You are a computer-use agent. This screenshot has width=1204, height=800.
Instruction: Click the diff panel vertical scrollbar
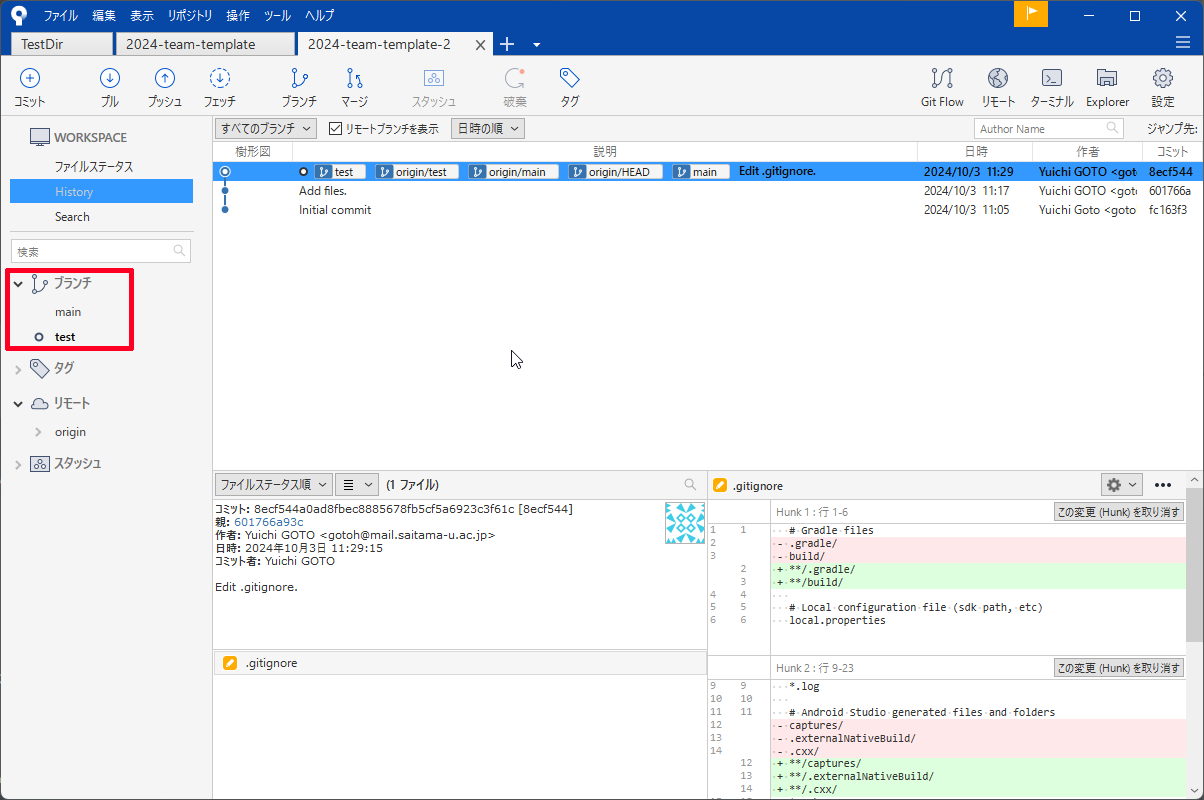1194,565
